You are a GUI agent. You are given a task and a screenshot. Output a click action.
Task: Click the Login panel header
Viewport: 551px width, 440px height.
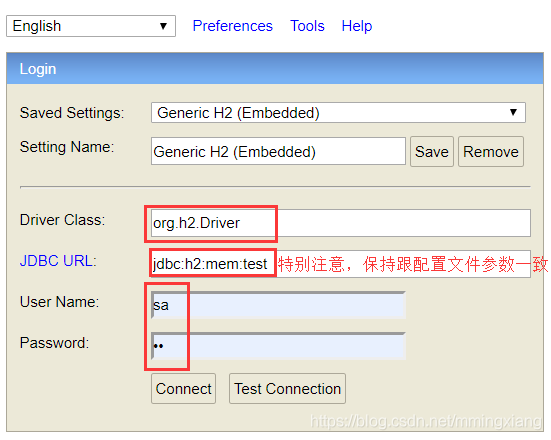click(275, 69)
